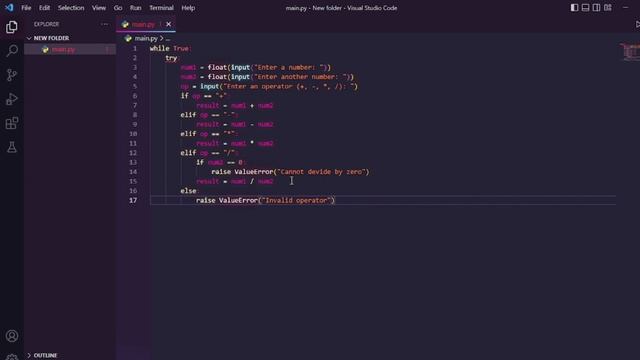Open the Manage gear icon
Viewport: 640px width, 360px height.
click(11, 357)
